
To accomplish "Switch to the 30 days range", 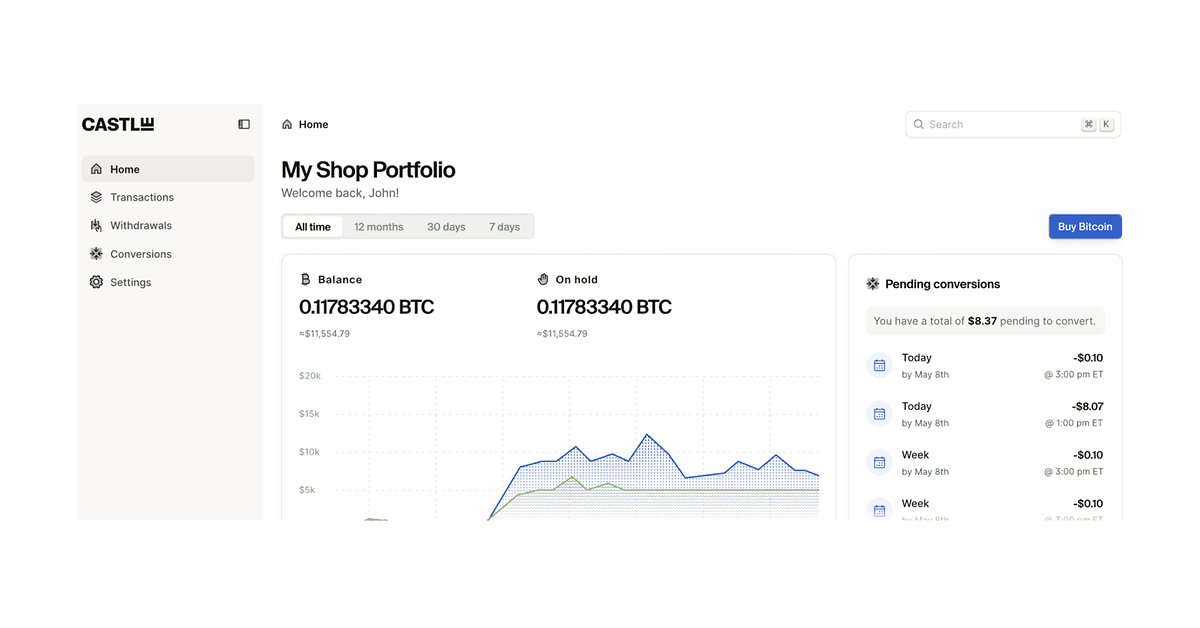I will [x=446, y=227].
